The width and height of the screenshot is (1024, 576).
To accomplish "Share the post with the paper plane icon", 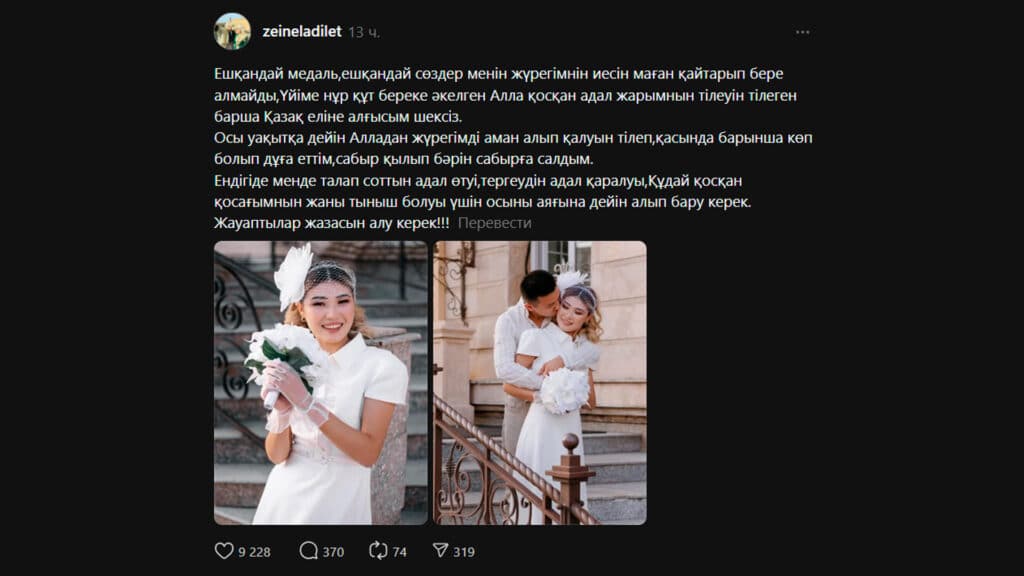I will (441, 551).
